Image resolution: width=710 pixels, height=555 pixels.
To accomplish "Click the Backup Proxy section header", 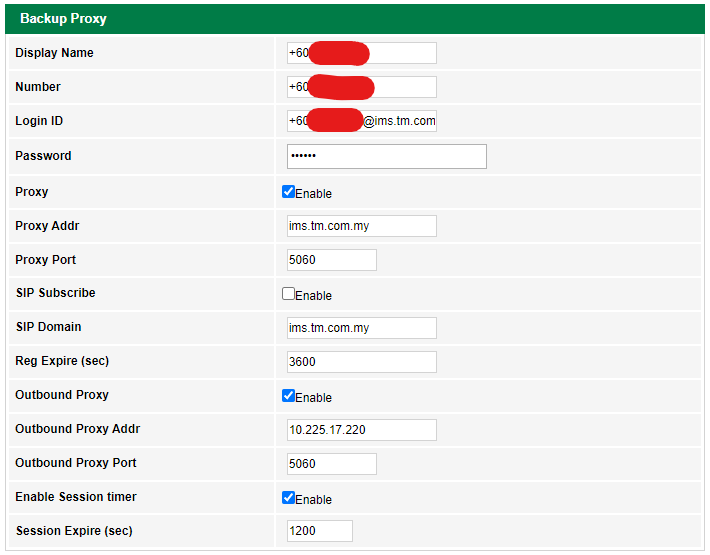I will (63, 19).
